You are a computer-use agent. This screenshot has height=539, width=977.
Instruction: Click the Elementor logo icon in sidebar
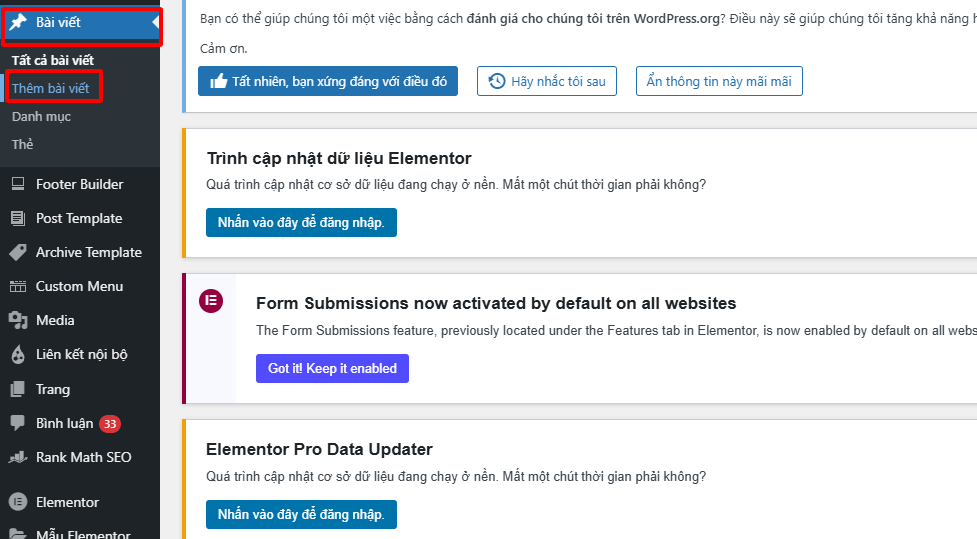click(18, 502)
